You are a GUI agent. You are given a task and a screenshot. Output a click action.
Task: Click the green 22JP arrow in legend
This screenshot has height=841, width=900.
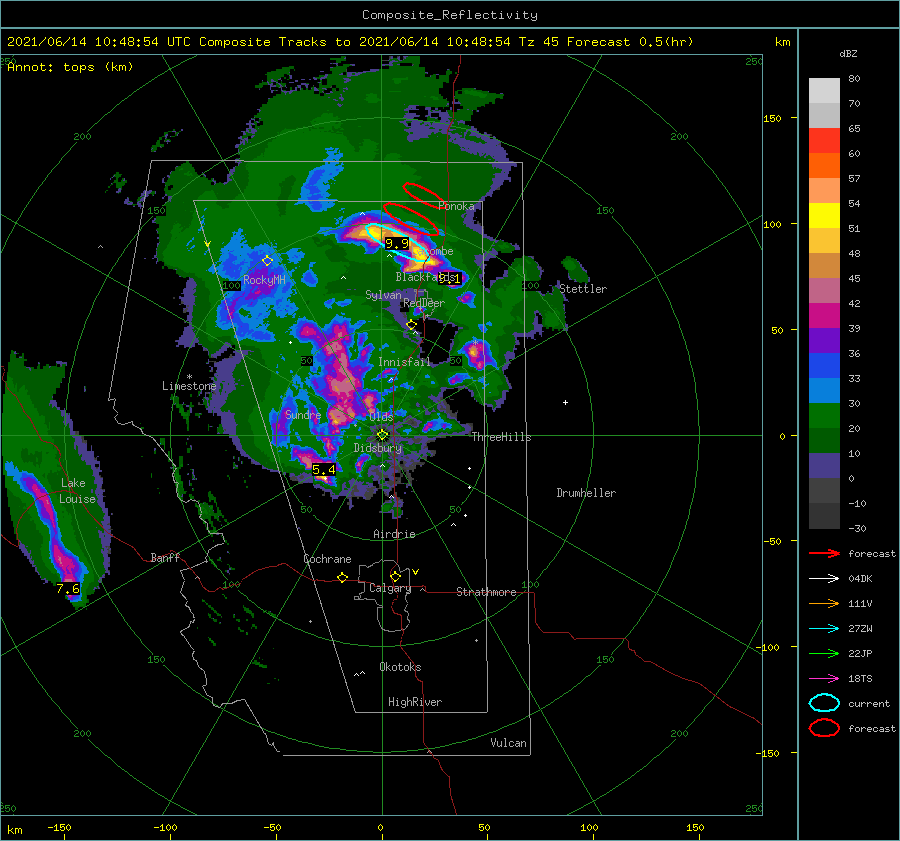point(824,653)
